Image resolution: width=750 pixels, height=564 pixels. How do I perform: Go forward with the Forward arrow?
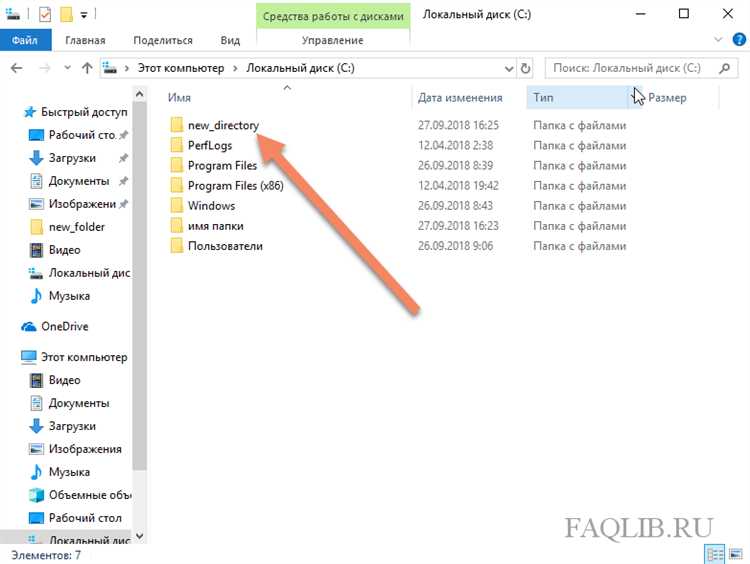coord(45,68)
